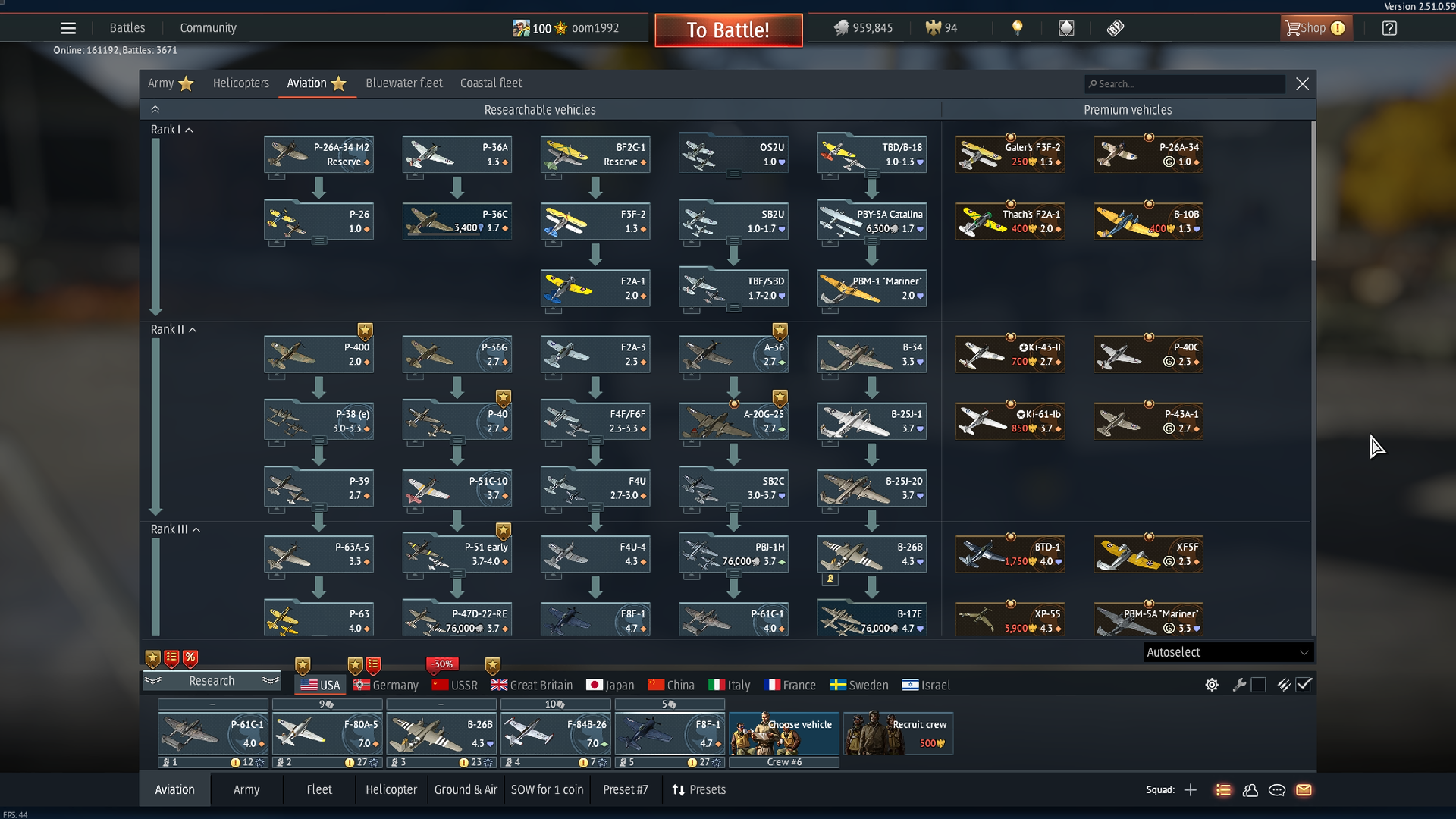The height and width of the screenshot is (819, 1456).
Task: Click the help question mark icon
Action: tap(1389, 28)
